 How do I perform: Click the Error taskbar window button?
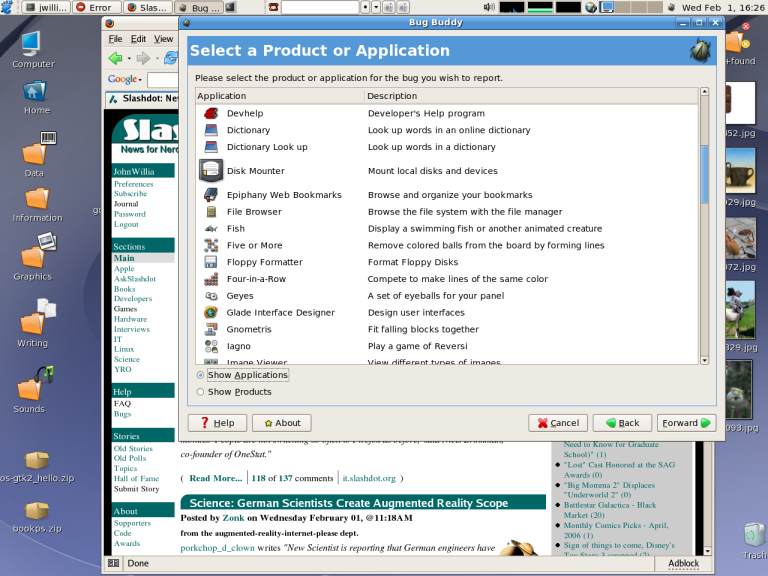coord(97,7)
